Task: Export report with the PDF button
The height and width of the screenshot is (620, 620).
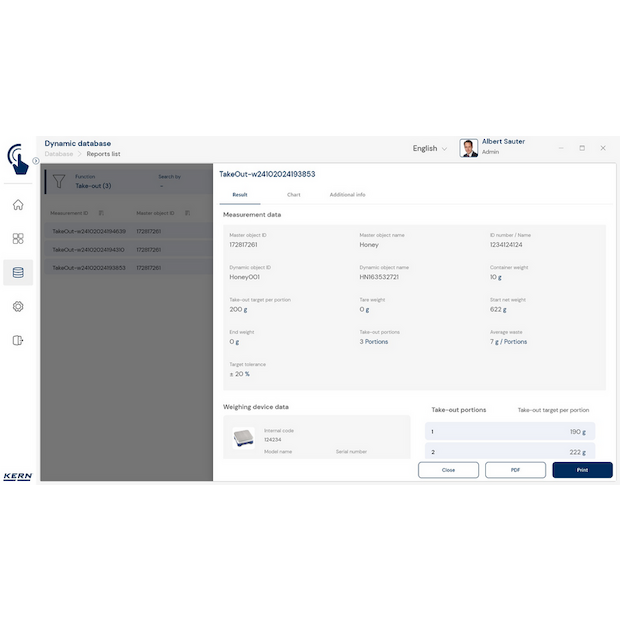Action: point(515,469)
